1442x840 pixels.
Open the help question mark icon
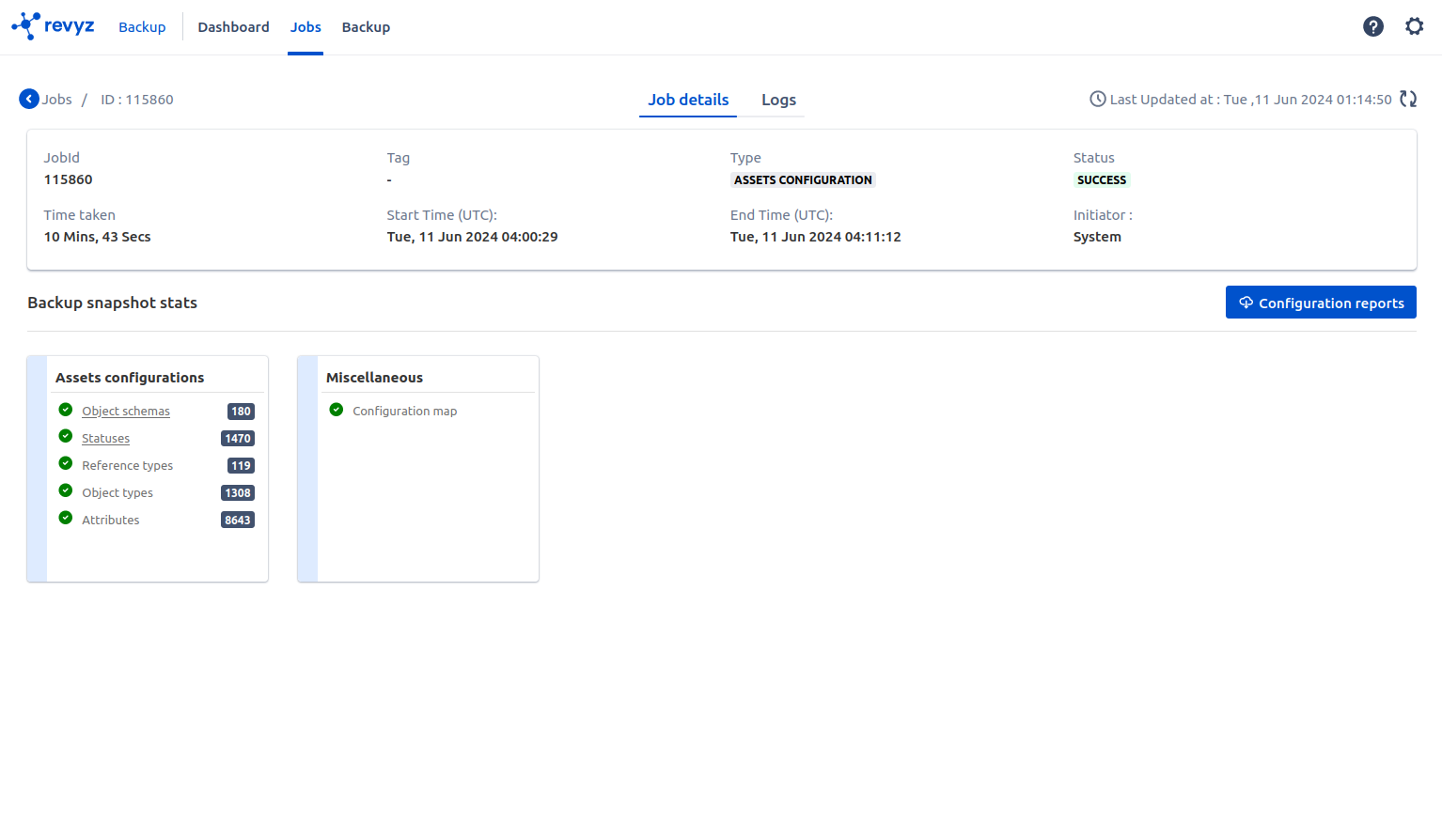coord(1372,26)
